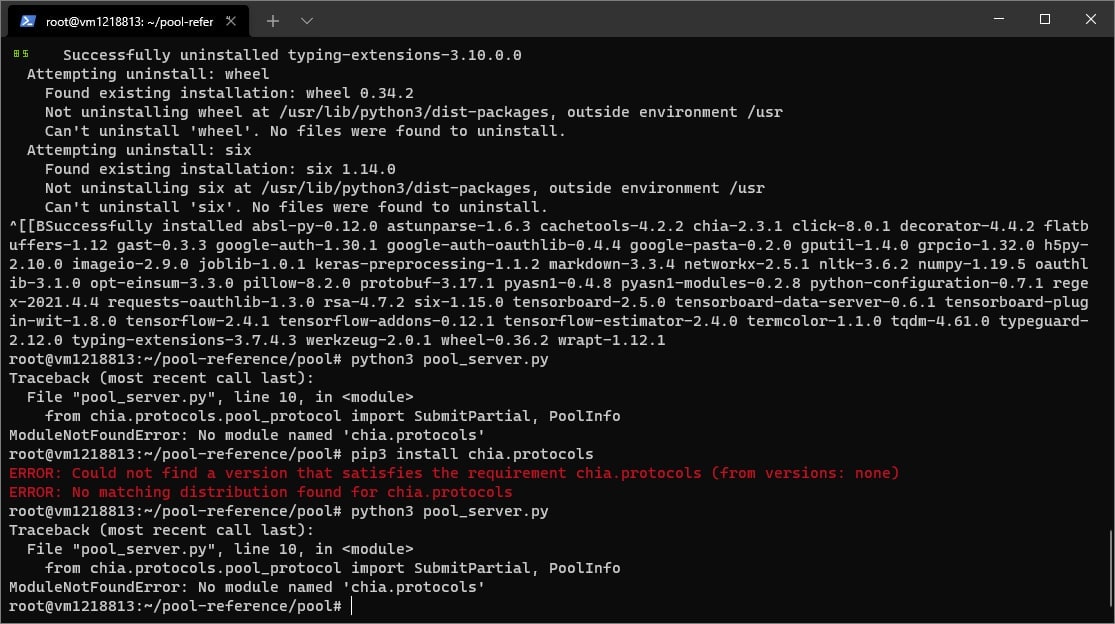Click red 'Could not find a version' error
This screenshot has height=624, width=1115.
coord(454,473)
